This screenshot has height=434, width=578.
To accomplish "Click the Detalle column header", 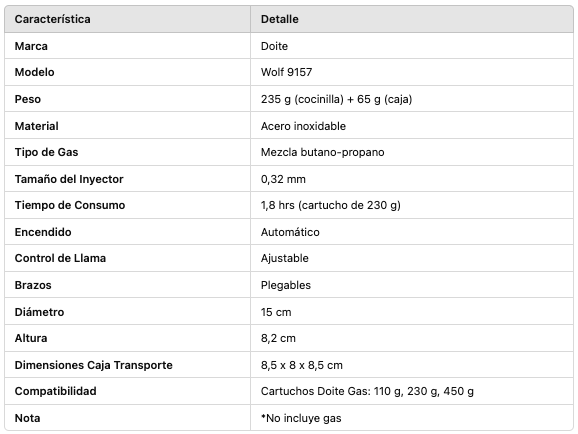I will 279,19.
